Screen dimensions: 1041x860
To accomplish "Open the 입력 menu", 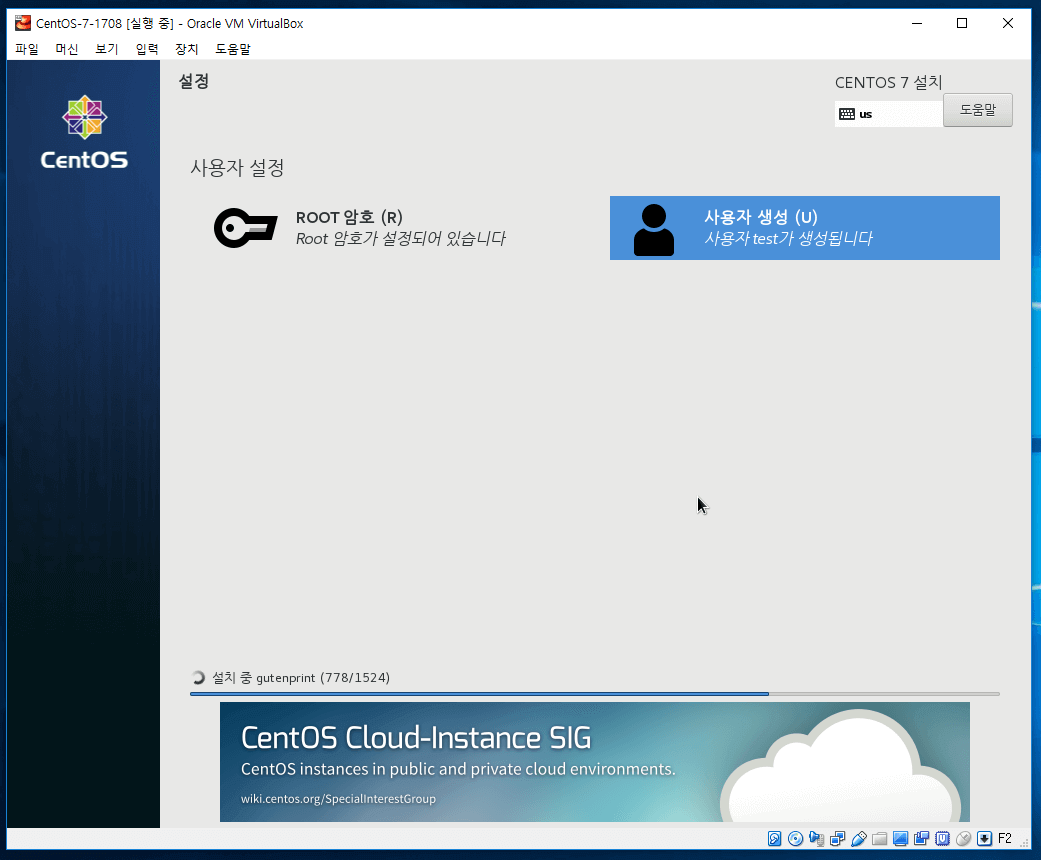I will (147, 49).
